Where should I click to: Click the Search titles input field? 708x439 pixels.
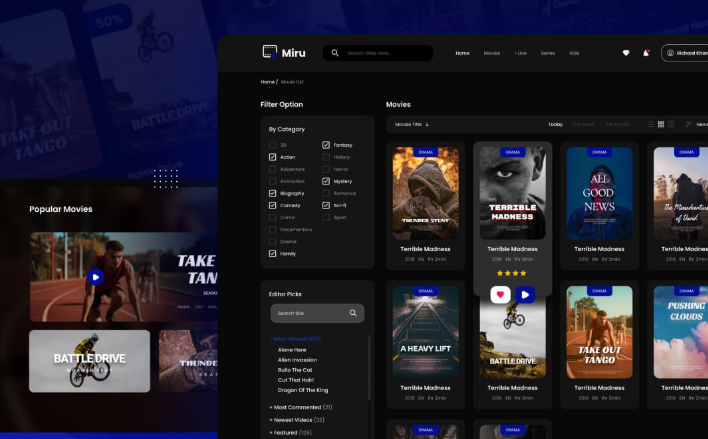[x=385, y=53]
